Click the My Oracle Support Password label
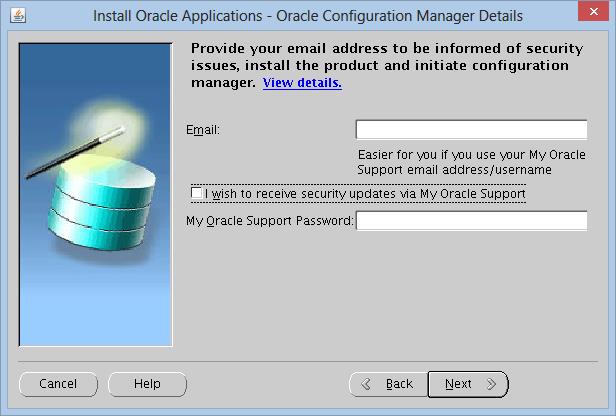This screenshot has width=616, height=416. coord(270,221)
